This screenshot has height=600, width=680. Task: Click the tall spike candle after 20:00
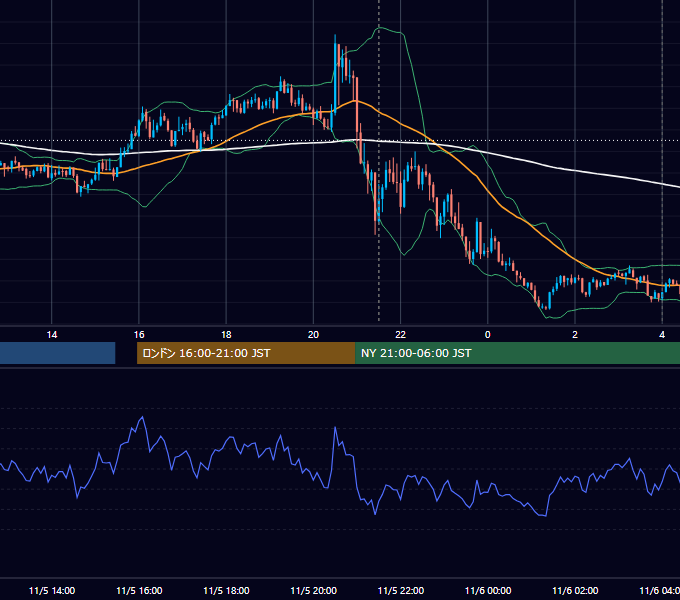[335, 75]
